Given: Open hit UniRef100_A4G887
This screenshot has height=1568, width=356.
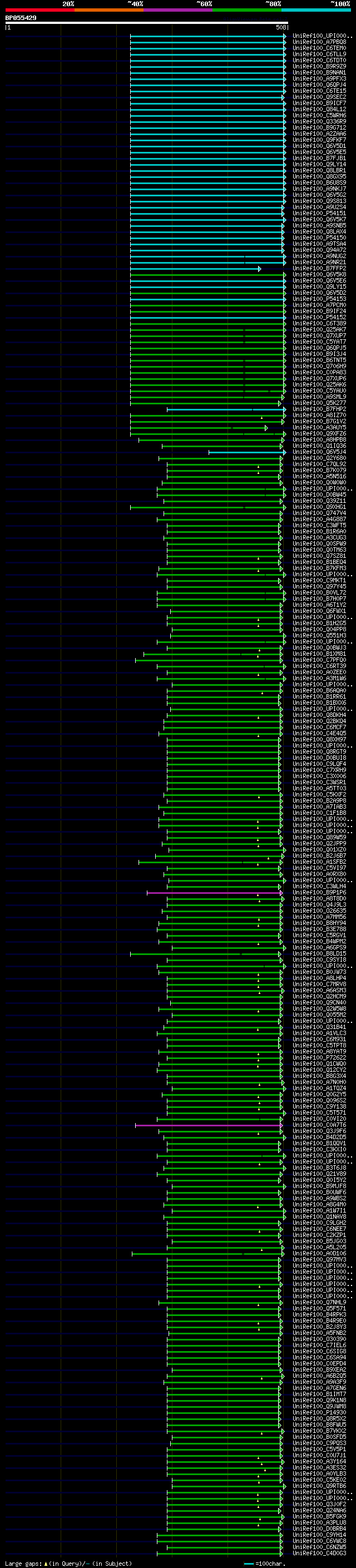Looking at the screenshot, I should pos(319,519).
